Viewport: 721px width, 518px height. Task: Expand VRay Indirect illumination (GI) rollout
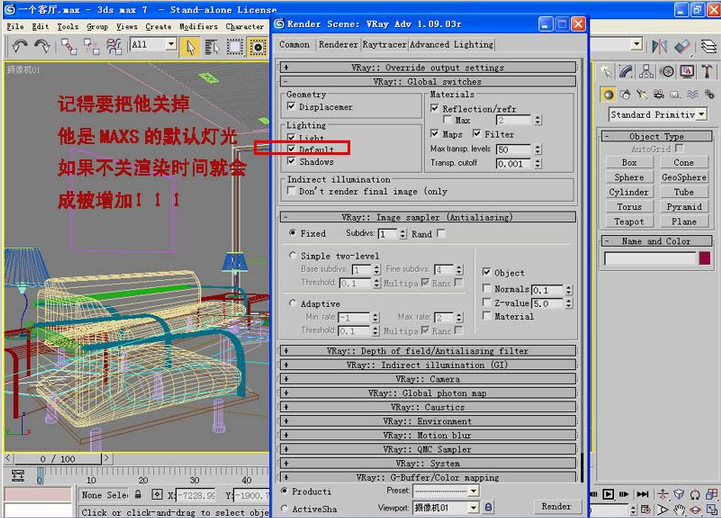click(428, 365)
